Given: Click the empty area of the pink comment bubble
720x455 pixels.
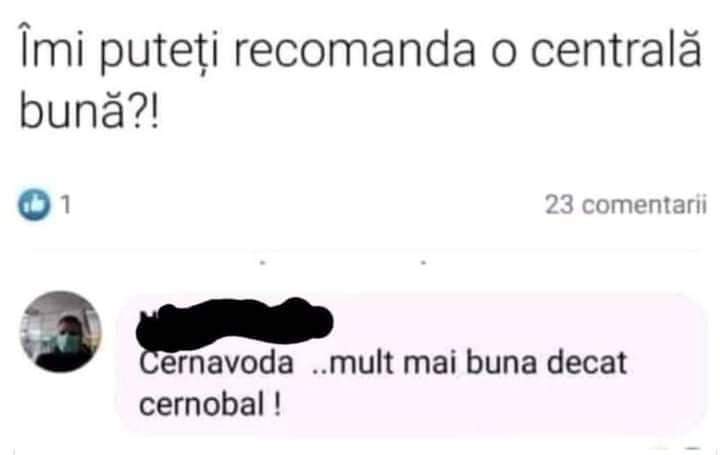Looking at the screenshot, I should click(x=505, y=404).
